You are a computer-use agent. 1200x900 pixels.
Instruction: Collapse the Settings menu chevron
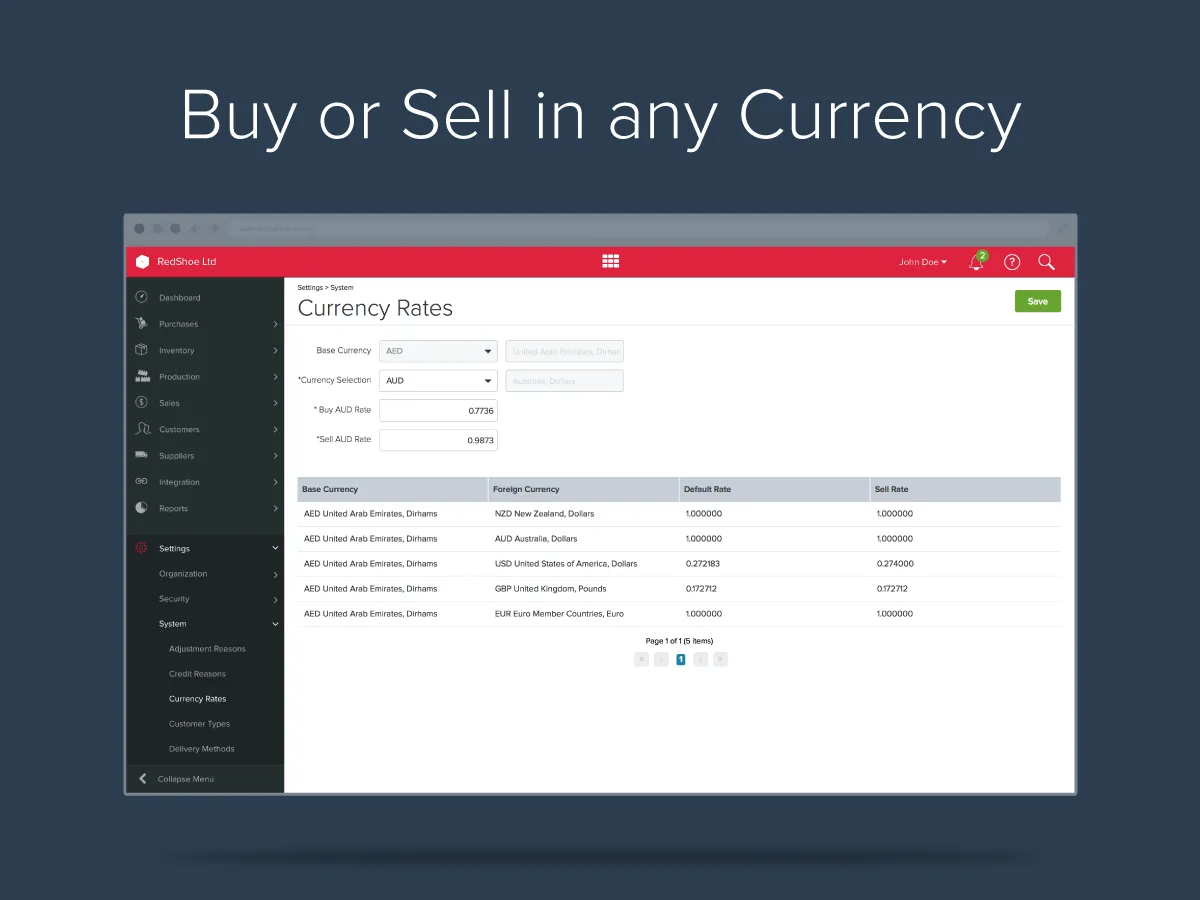[x=275, y=548]
